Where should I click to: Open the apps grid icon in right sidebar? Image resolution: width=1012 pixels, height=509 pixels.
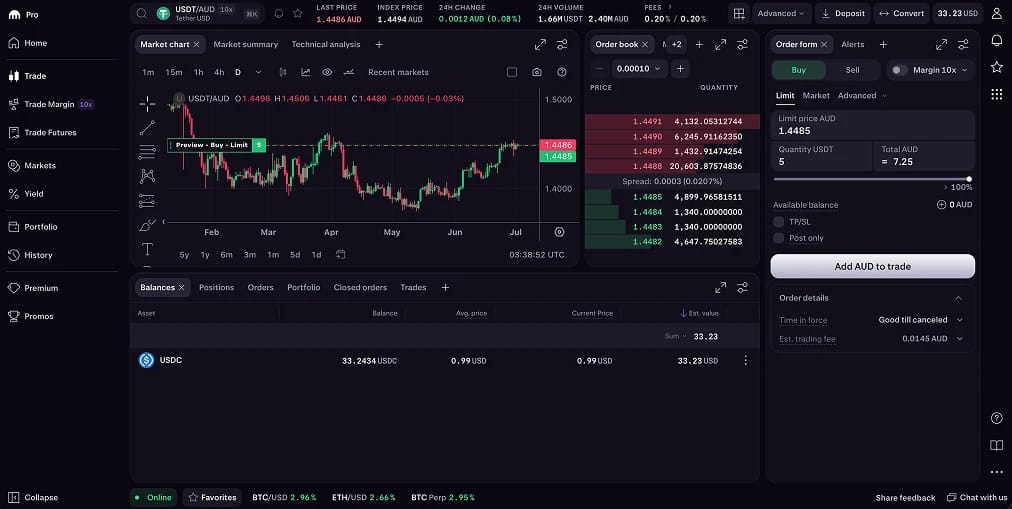[x=997, y=94]
